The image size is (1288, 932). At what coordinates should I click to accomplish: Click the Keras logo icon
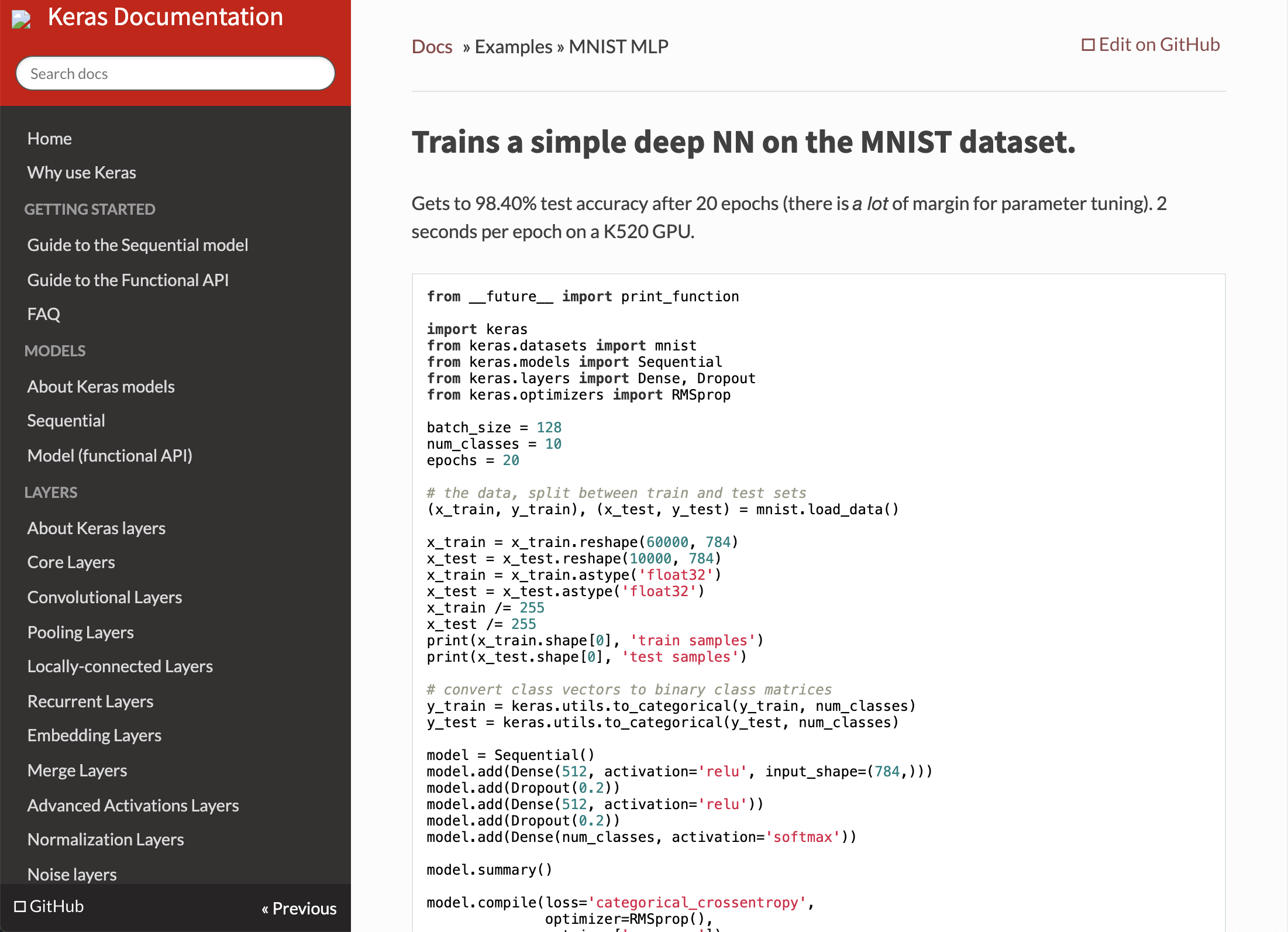[20, 19]
